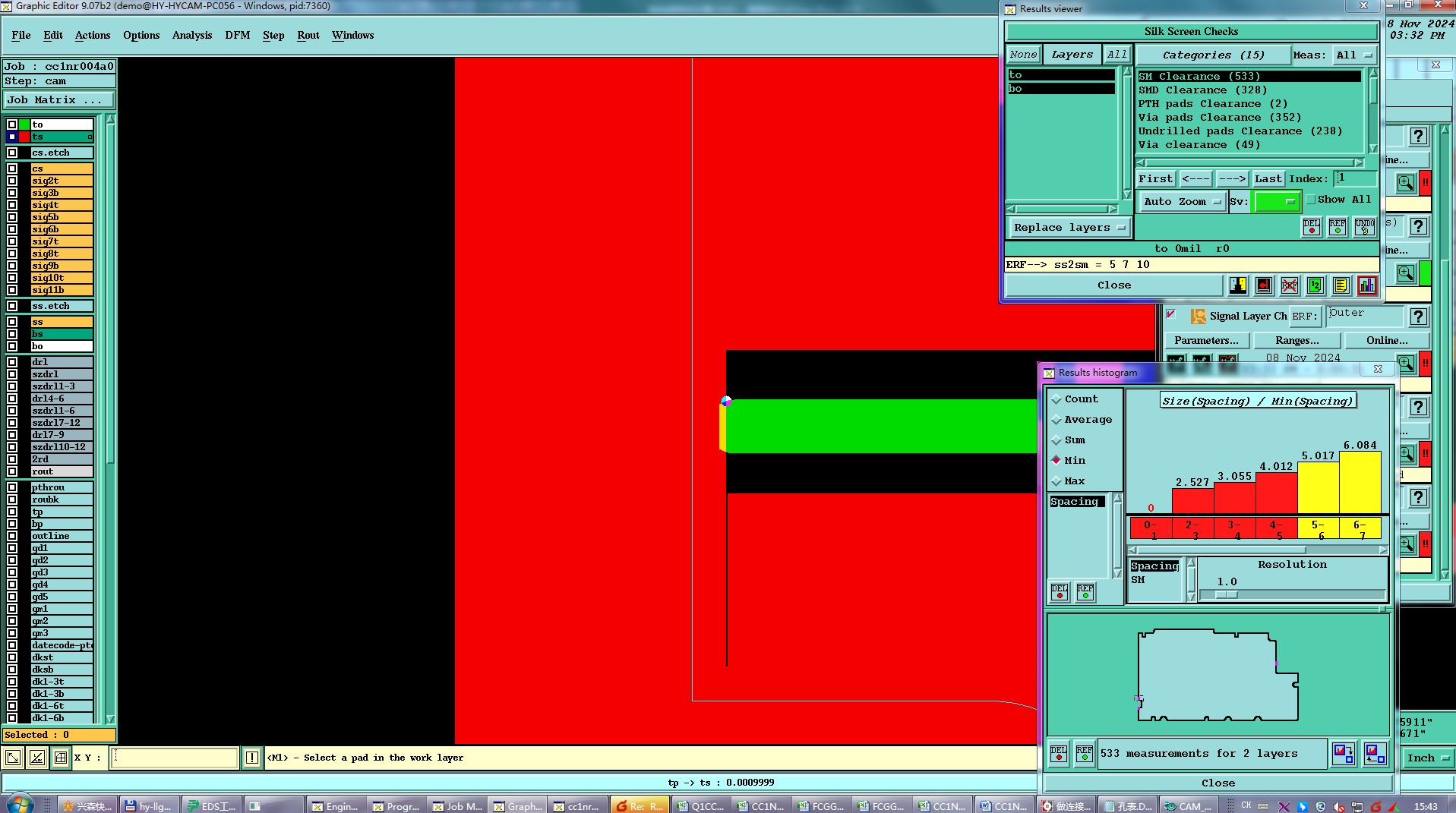The width and height of the screenshot is (1456, 813).
Task: Open the Job Matrix ... selector
Action: pyautogui.click(x=59, y=100)
